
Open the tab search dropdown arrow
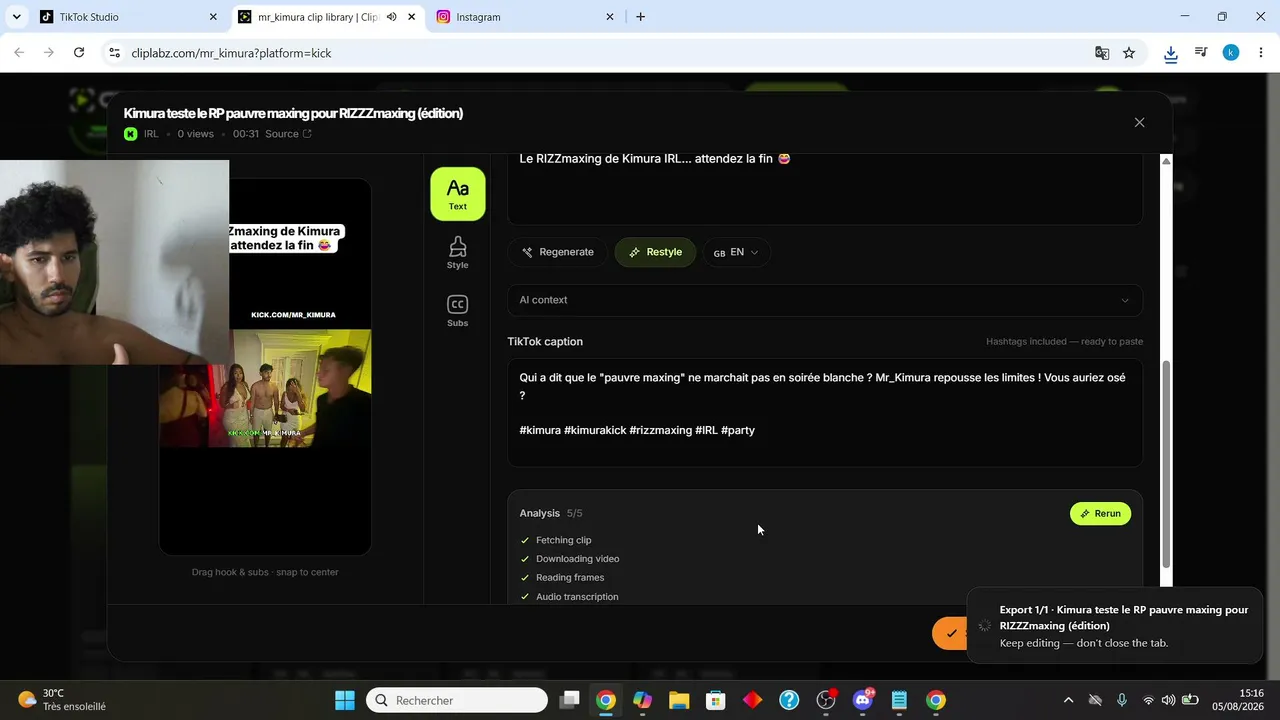coord(16,17)
